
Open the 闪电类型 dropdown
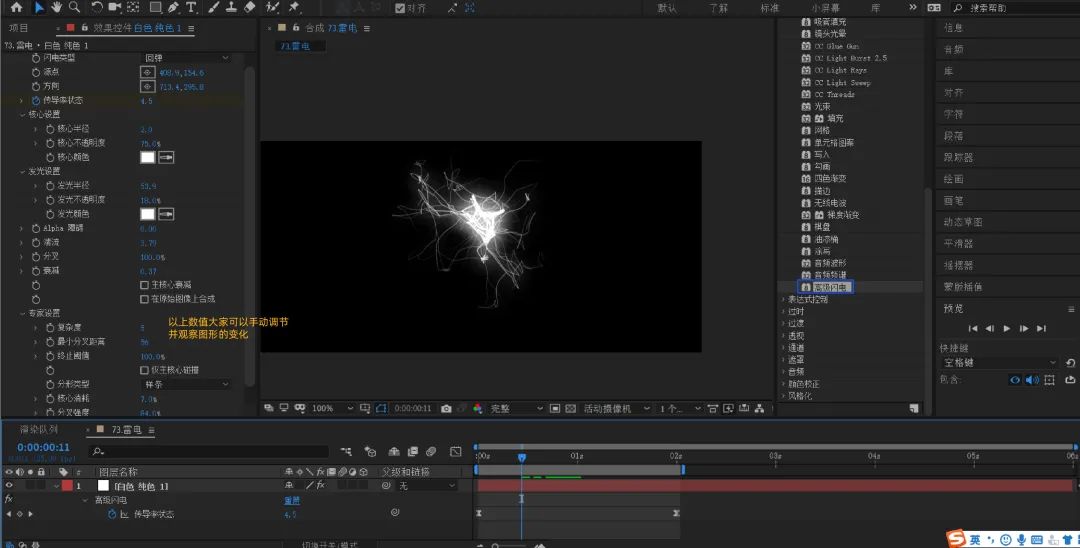pos(186,58)
